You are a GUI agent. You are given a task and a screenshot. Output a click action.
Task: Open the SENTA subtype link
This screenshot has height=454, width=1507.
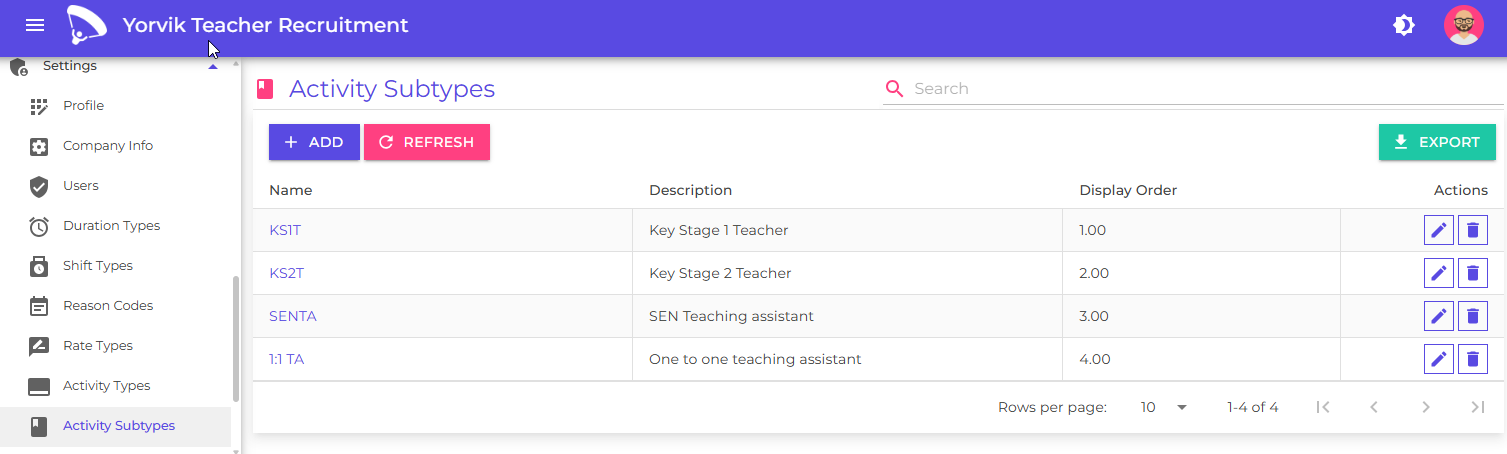tap(293, 316)
